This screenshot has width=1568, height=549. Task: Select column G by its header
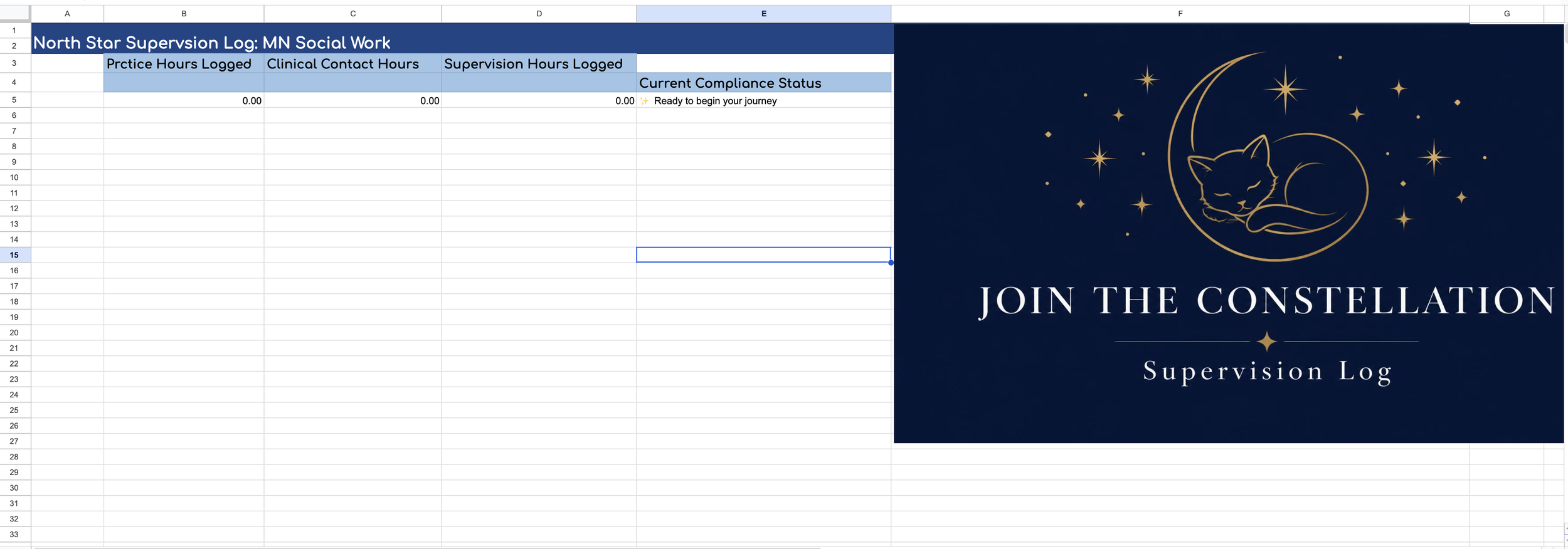[1507, 14]
